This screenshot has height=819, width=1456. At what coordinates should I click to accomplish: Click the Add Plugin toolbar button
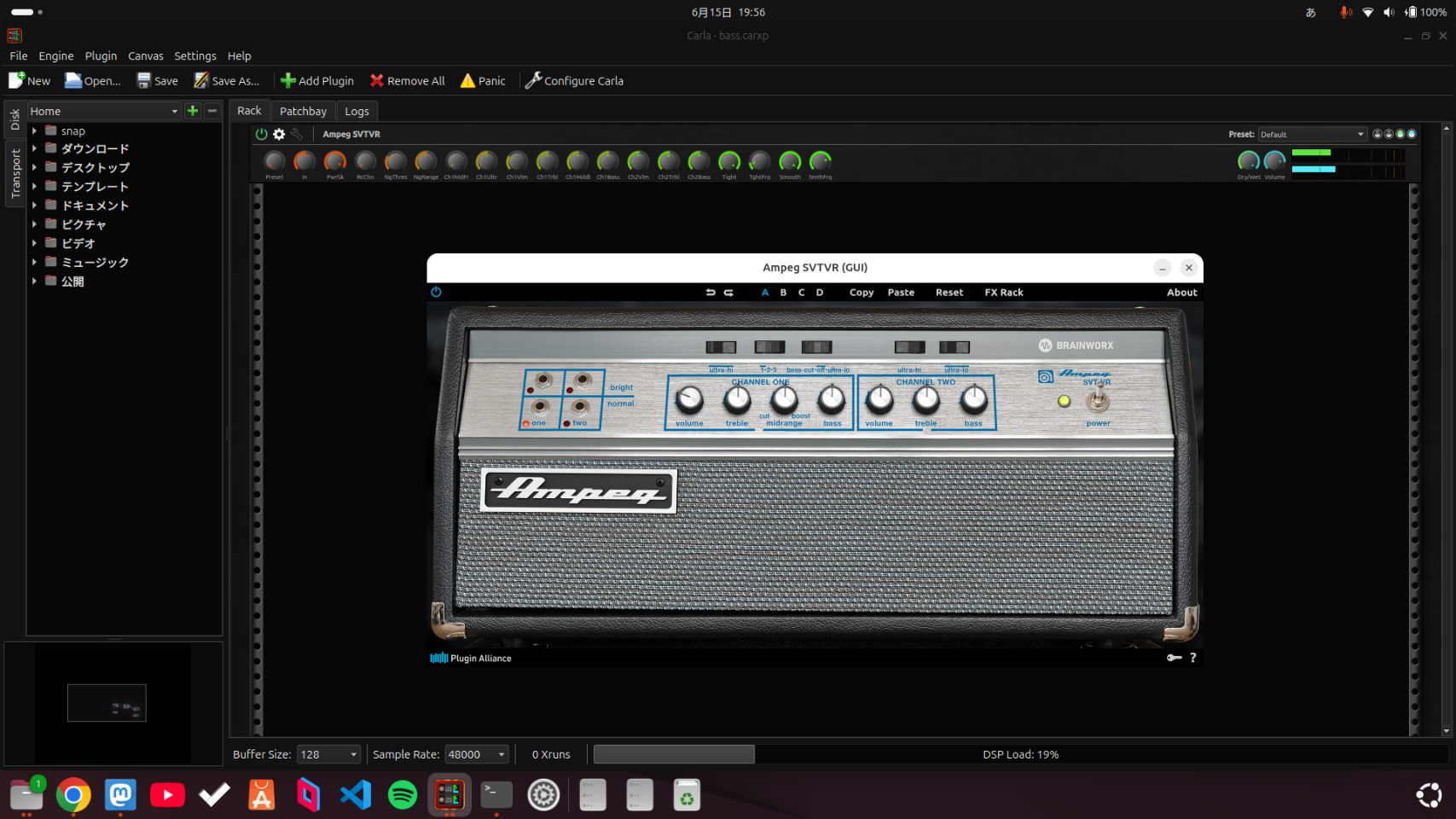tap(317, 81)
